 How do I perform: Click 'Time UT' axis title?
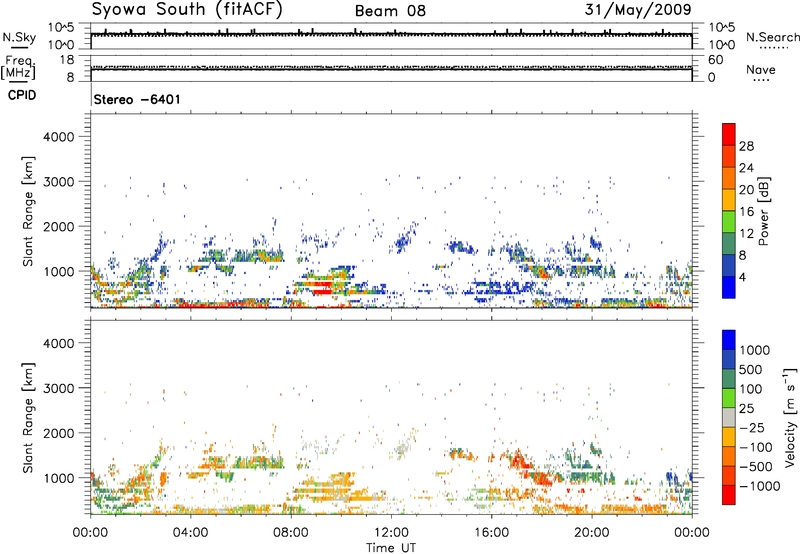tap(391, 548)
